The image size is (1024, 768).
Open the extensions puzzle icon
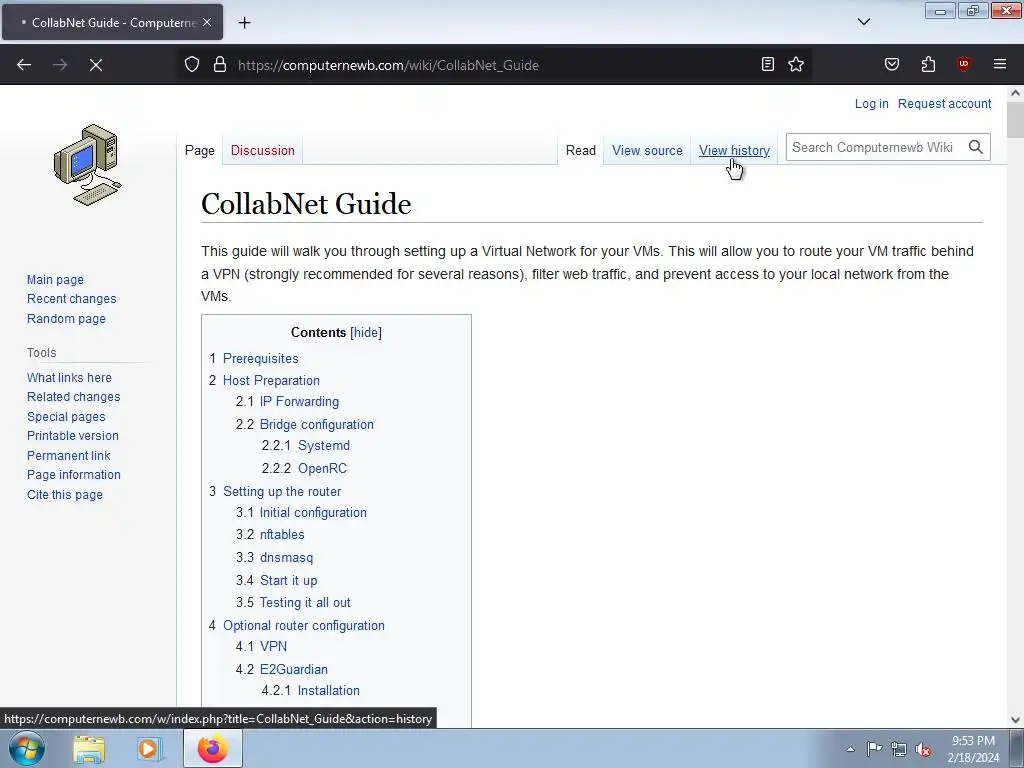point(928,65)
